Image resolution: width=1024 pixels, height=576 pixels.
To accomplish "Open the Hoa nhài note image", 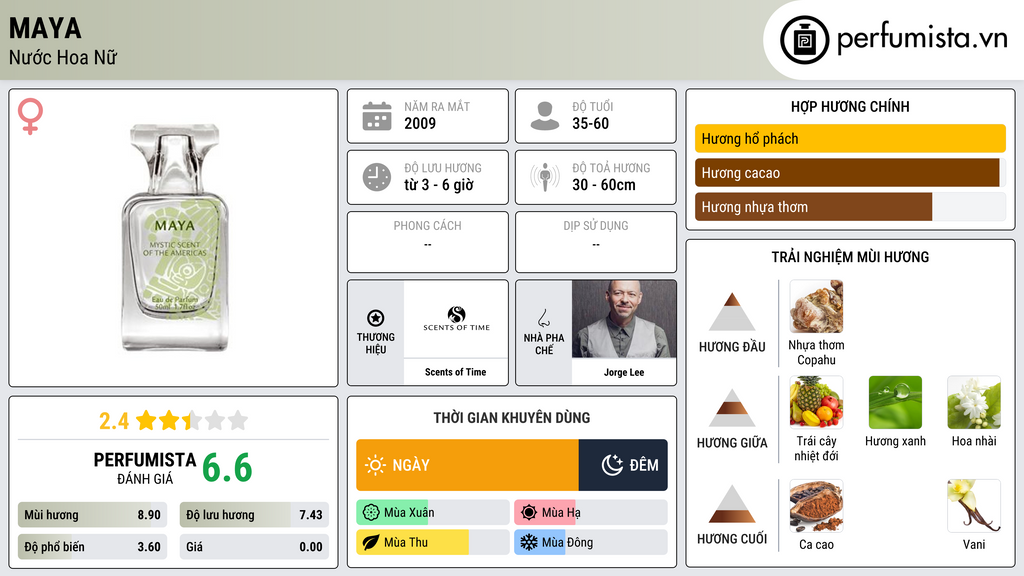I will [974, 402].
